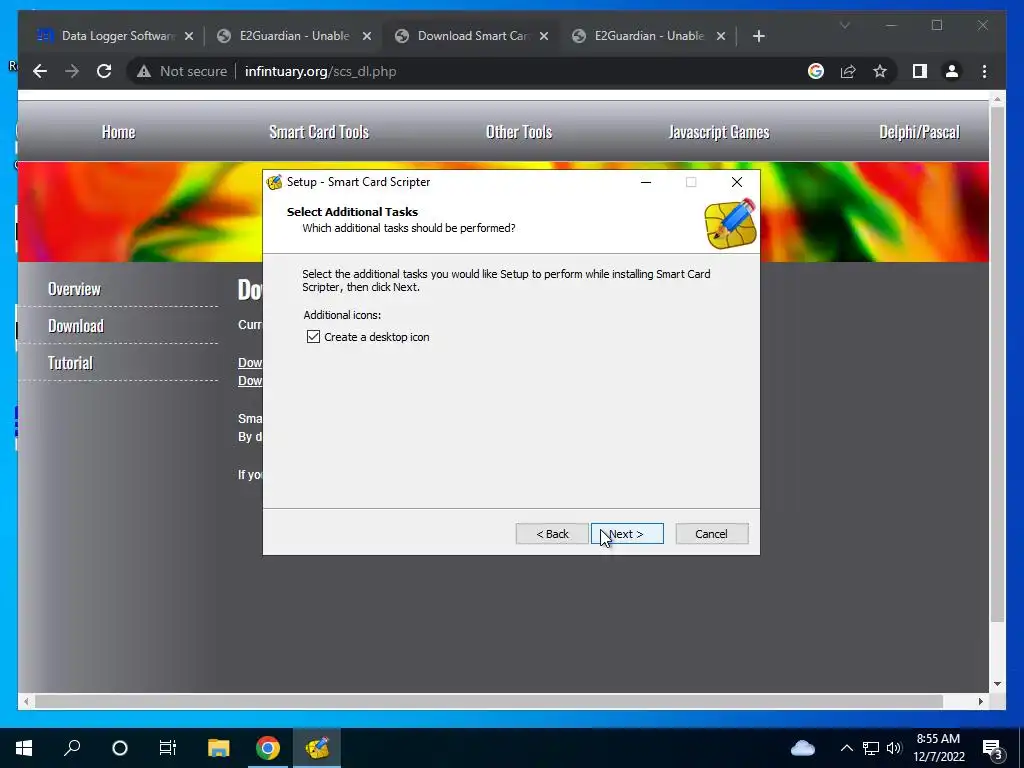Viewport: 1024px width, 768px height.
Task: Open Smart Card Tools menu
Action: pos(319,132)
